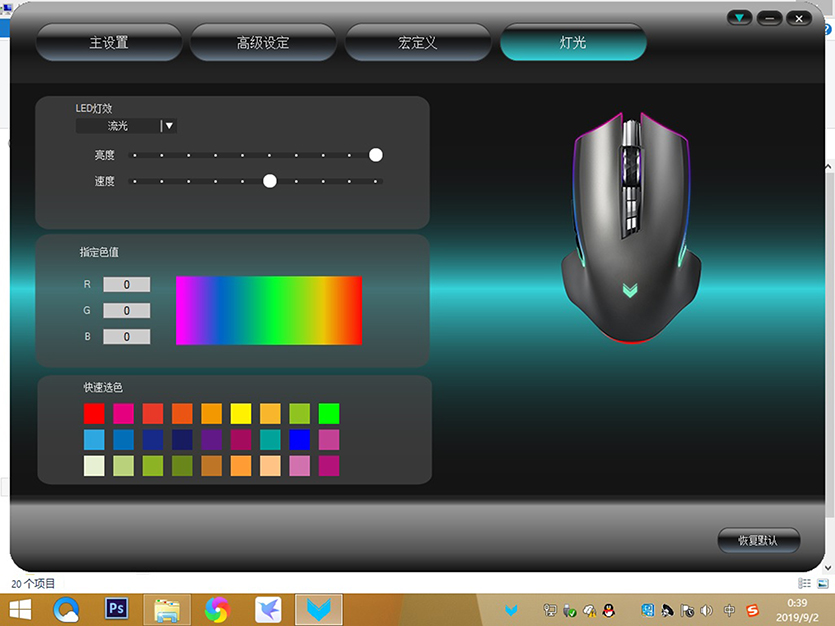Viewport: 835px width, 626px height.
Task: Click the 流光 effect combo box
Action: click(x=118, y=126)
